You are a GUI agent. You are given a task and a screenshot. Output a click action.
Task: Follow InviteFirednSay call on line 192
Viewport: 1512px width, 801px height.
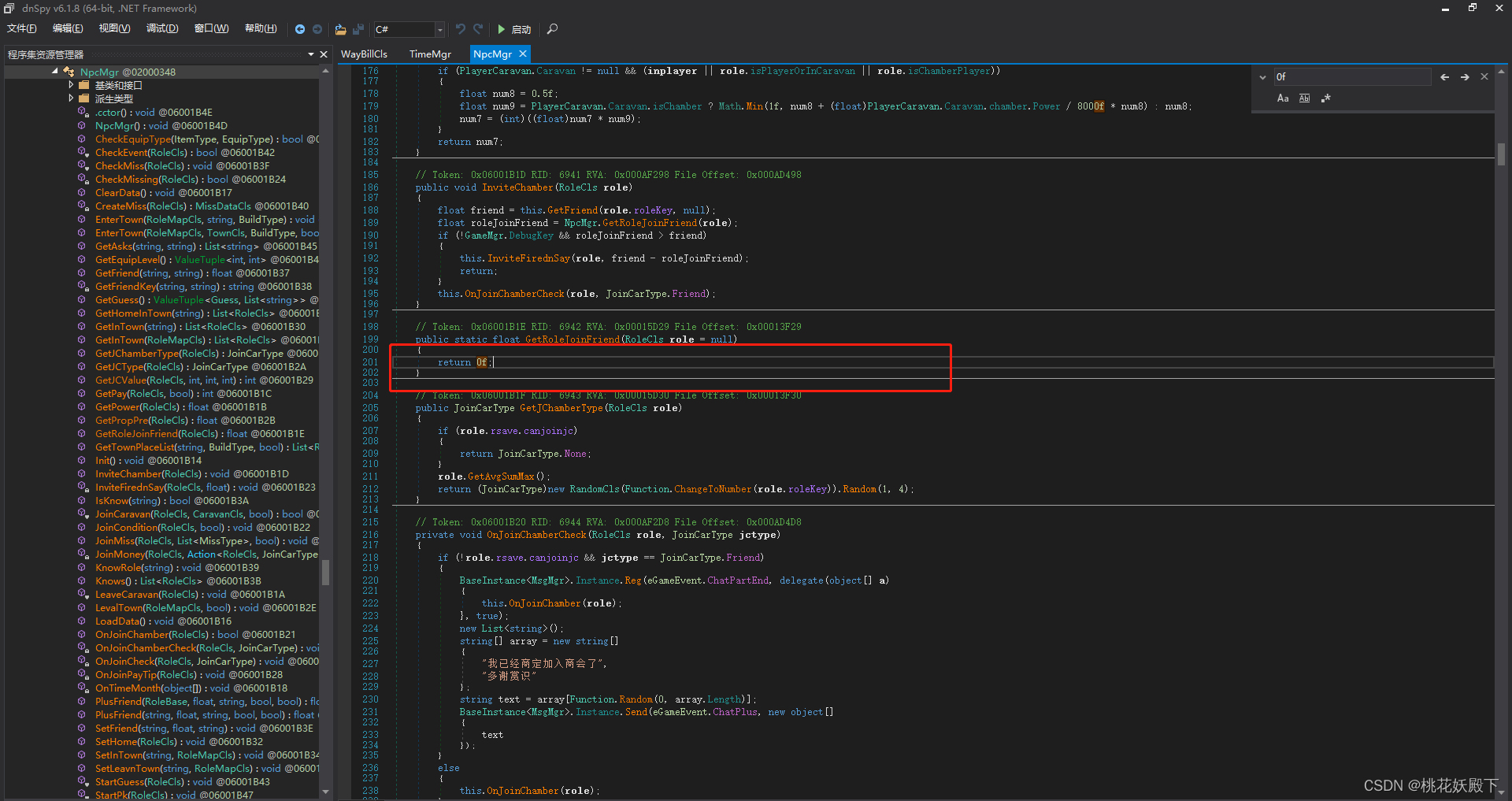pyautogui.click(x=528, y=258)
